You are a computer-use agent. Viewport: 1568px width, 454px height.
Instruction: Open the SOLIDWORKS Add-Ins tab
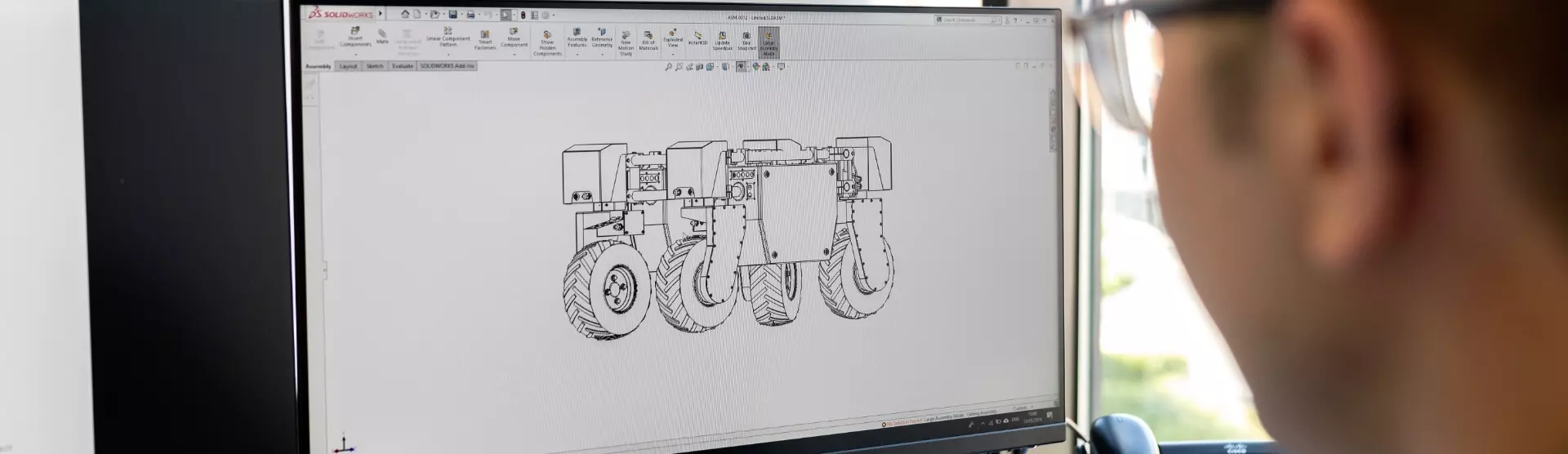pyautogui.click(x=448, y=66)
